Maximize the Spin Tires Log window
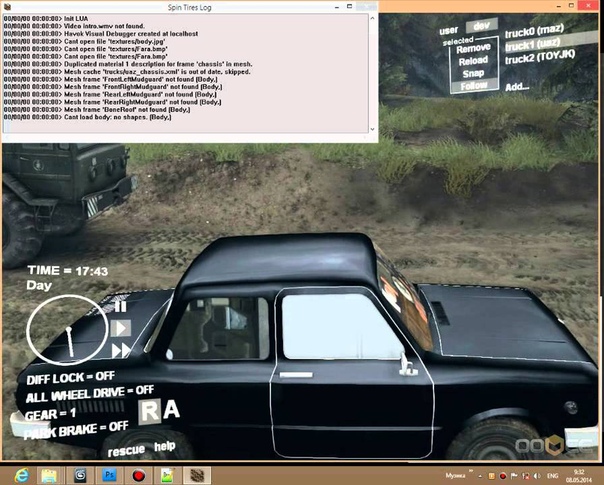The height and width of the screenshot is (485, 604). click(349, 6)
